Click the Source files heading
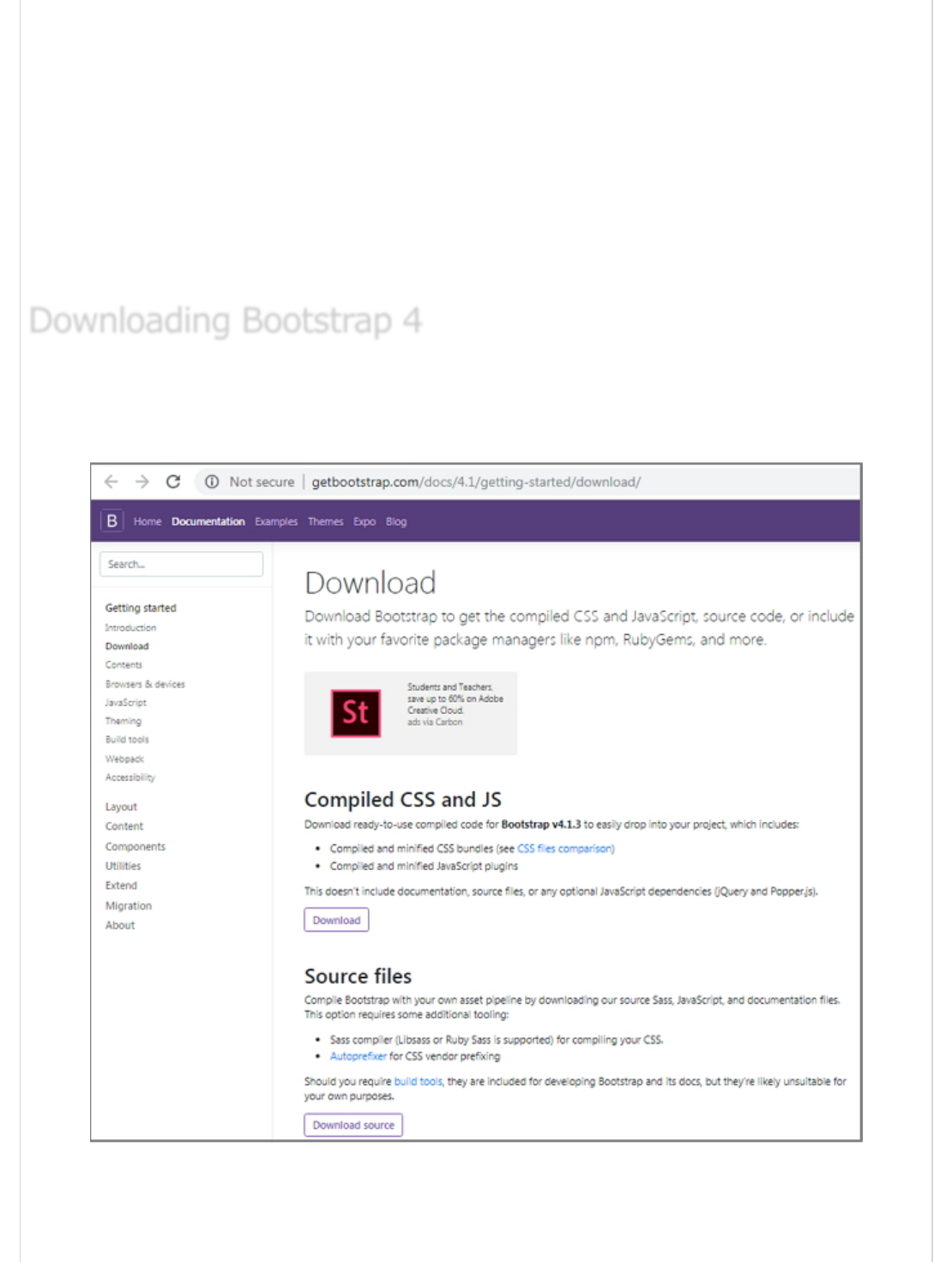The image size is (952, 1262). pos(358,976)
